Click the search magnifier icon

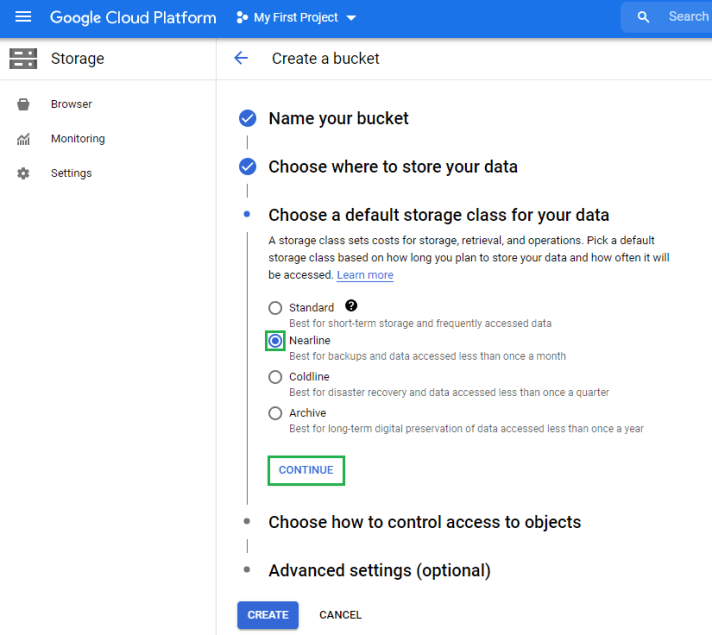click(x=644, y=17)
